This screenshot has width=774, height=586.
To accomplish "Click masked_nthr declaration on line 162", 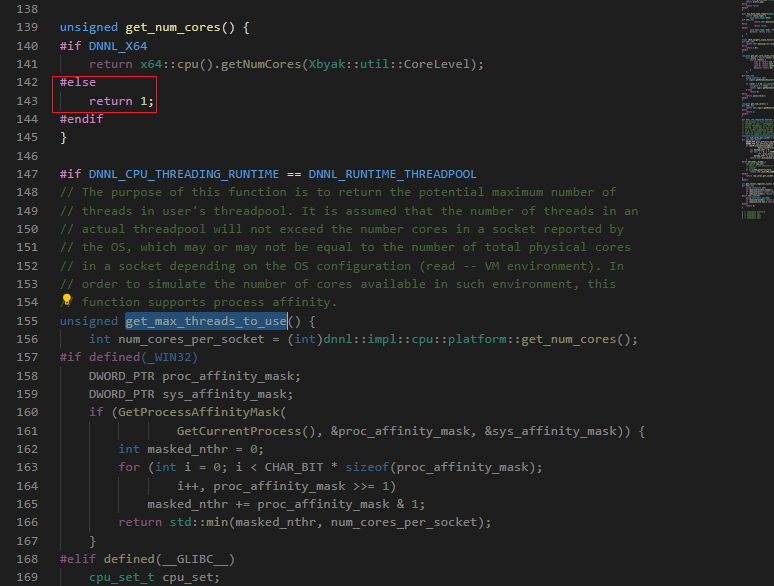I will (188, 449).
